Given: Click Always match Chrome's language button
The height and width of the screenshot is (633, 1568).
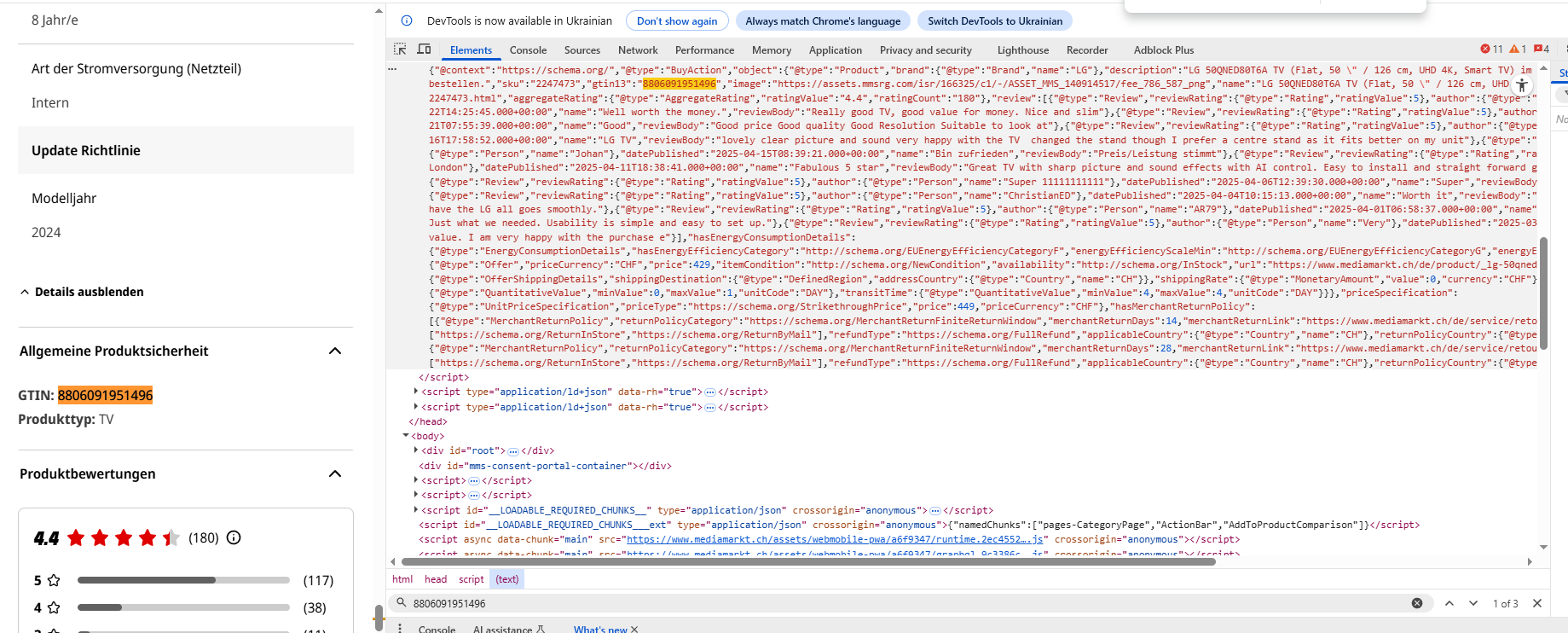Looking at the screenshot, I should pos(823,21).
